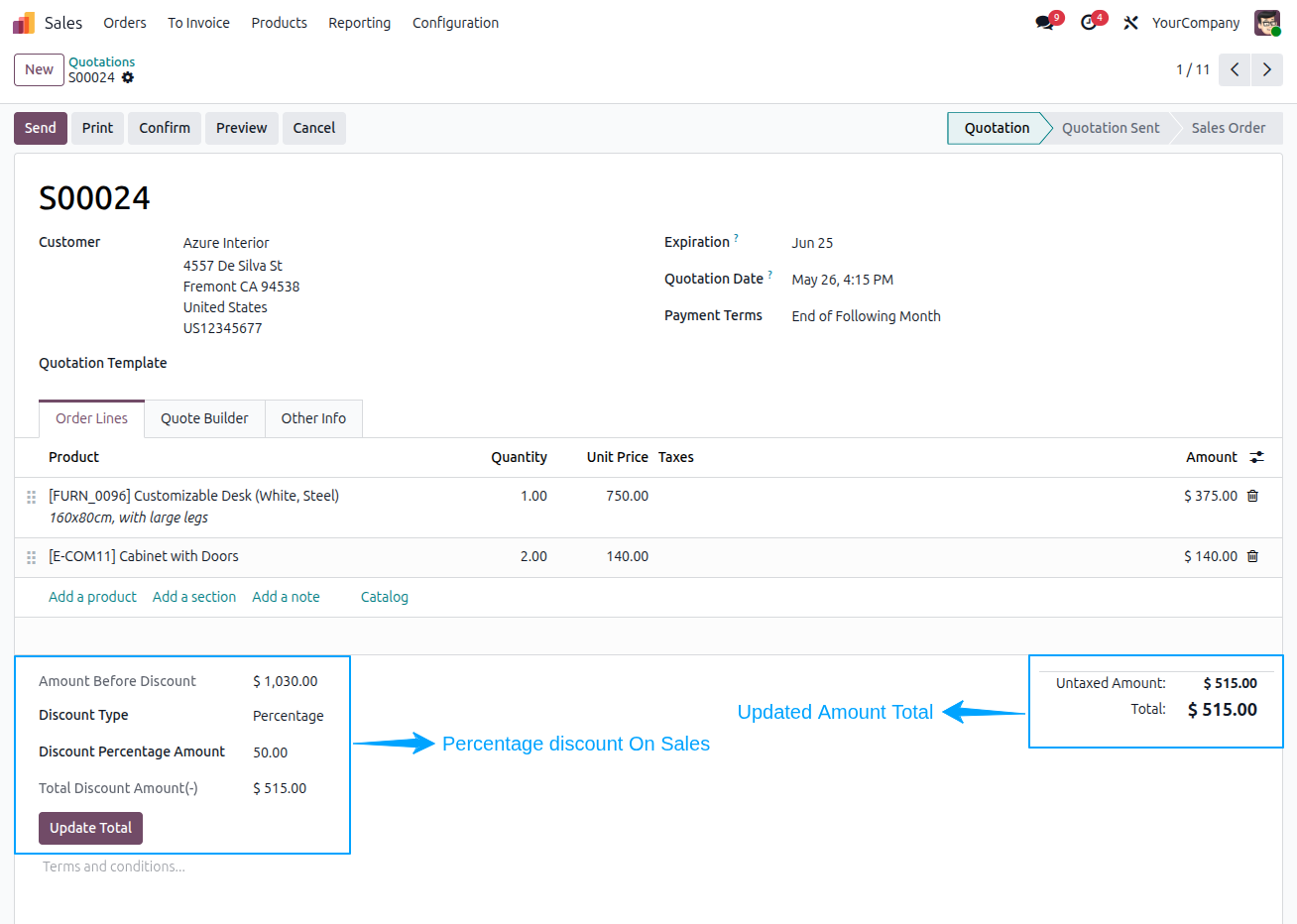Click the Expiration help question mark
The width and height of the screenshot is (1297, 924).
click(736, 238)
